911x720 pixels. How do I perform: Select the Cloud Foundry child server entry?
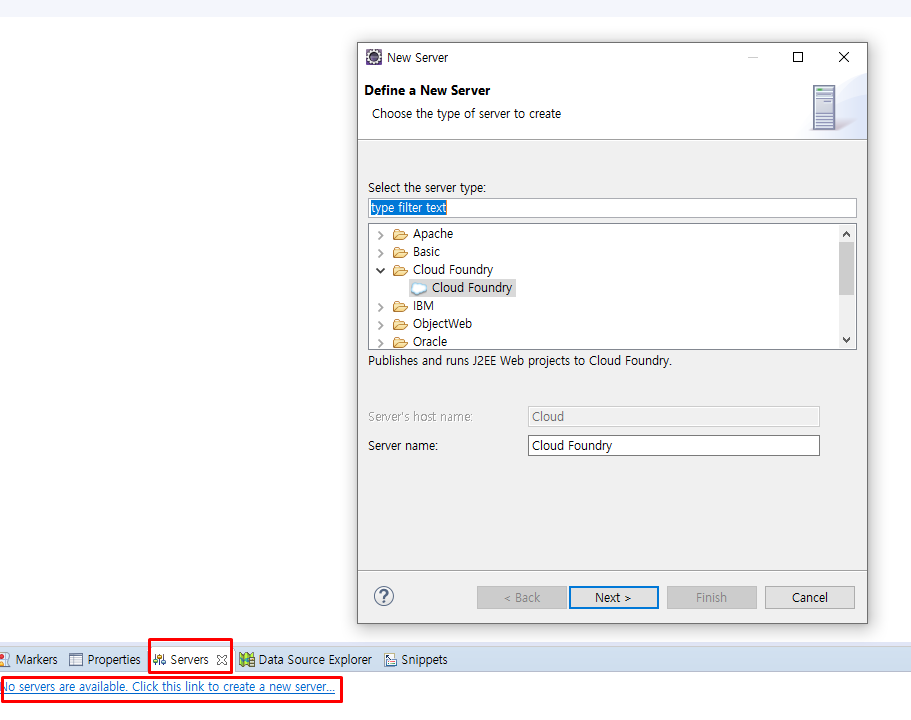click(x=472, y=288)
